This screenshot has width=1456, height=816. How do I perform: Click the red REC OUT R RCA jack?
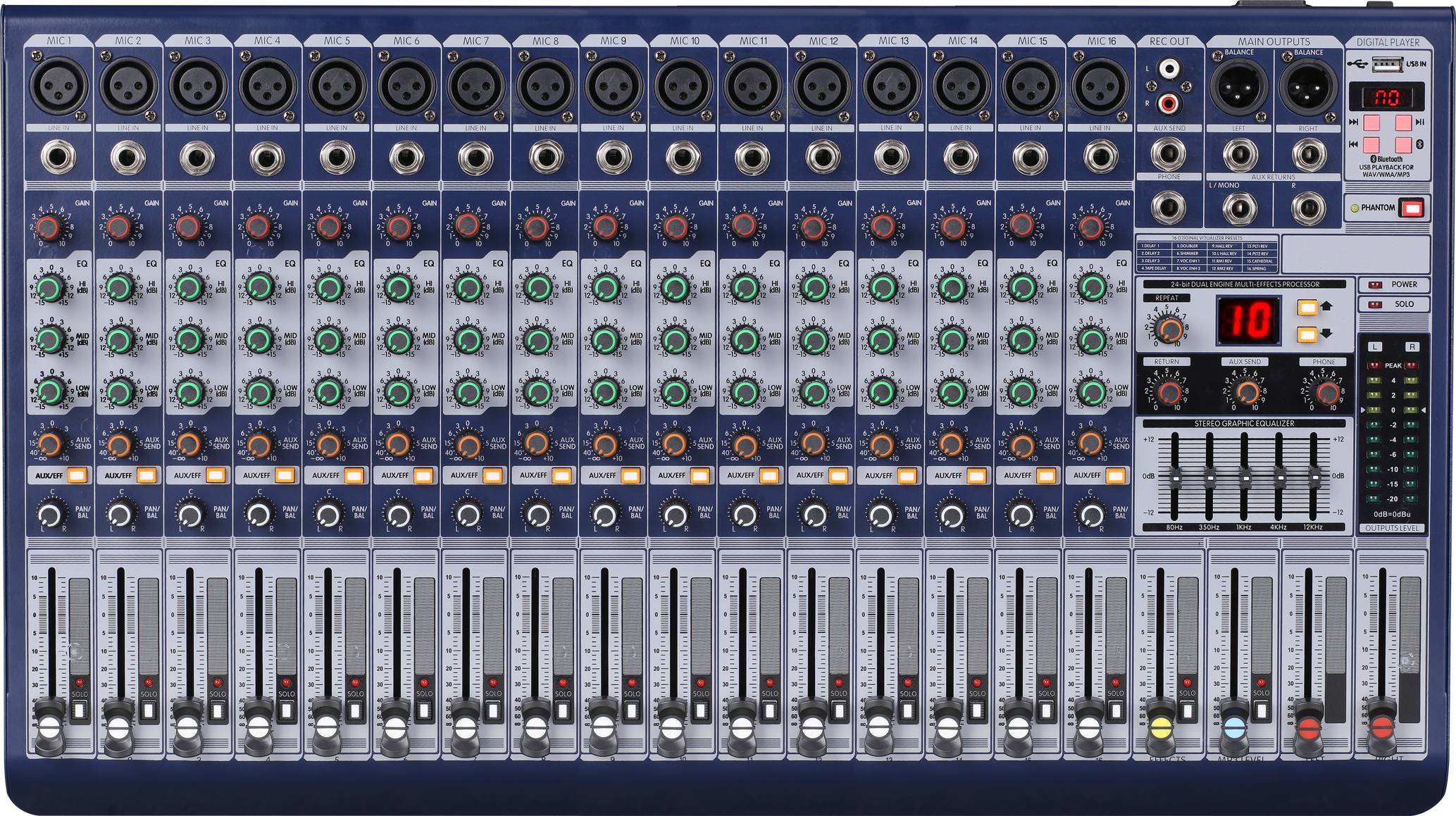(1169, 103)
